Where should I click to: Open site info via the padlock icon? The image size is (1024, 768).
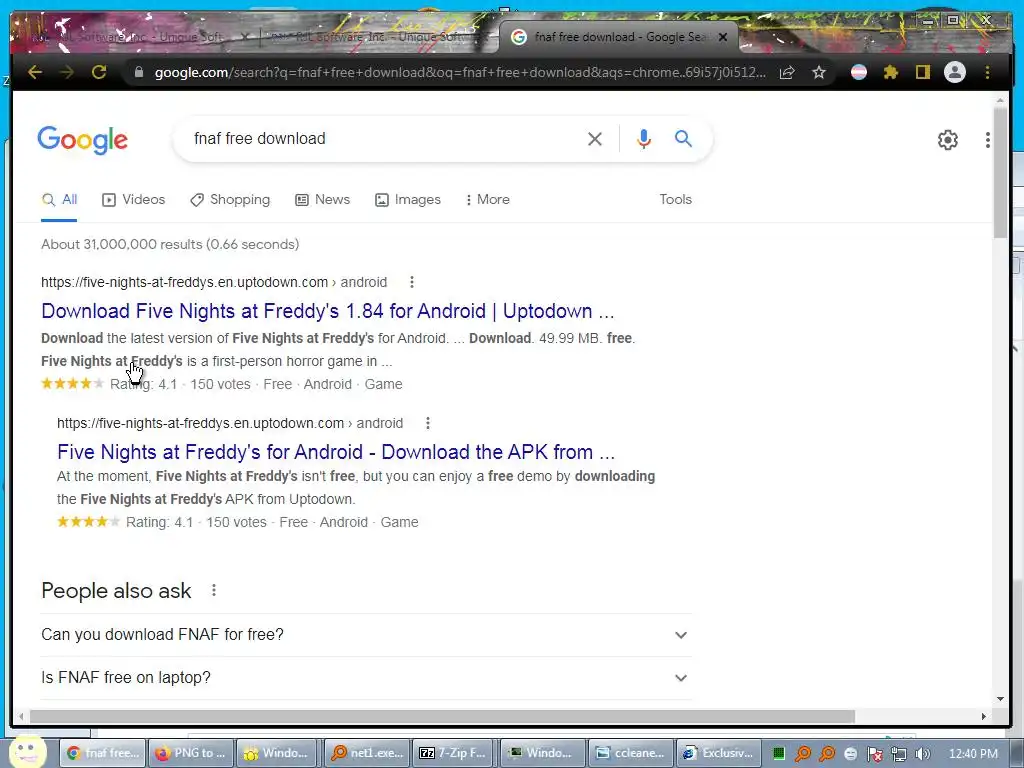(x=138, y=72)
